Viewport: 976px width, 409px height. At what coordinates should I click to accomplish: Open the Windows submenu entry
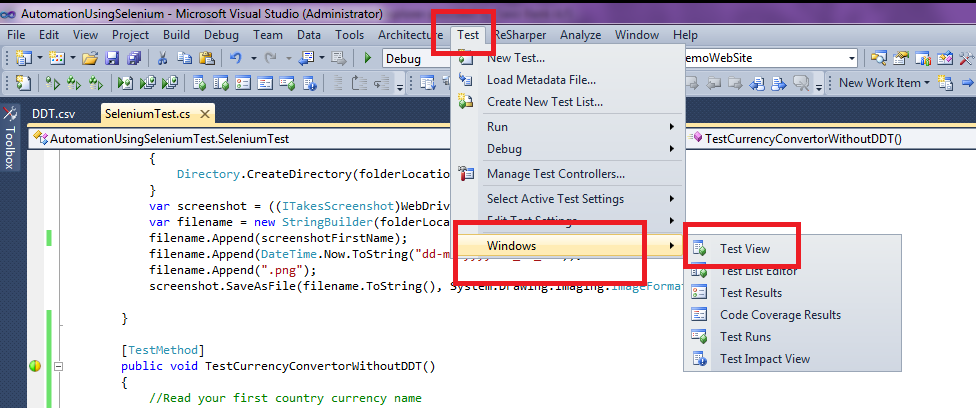tap(566, 246)
